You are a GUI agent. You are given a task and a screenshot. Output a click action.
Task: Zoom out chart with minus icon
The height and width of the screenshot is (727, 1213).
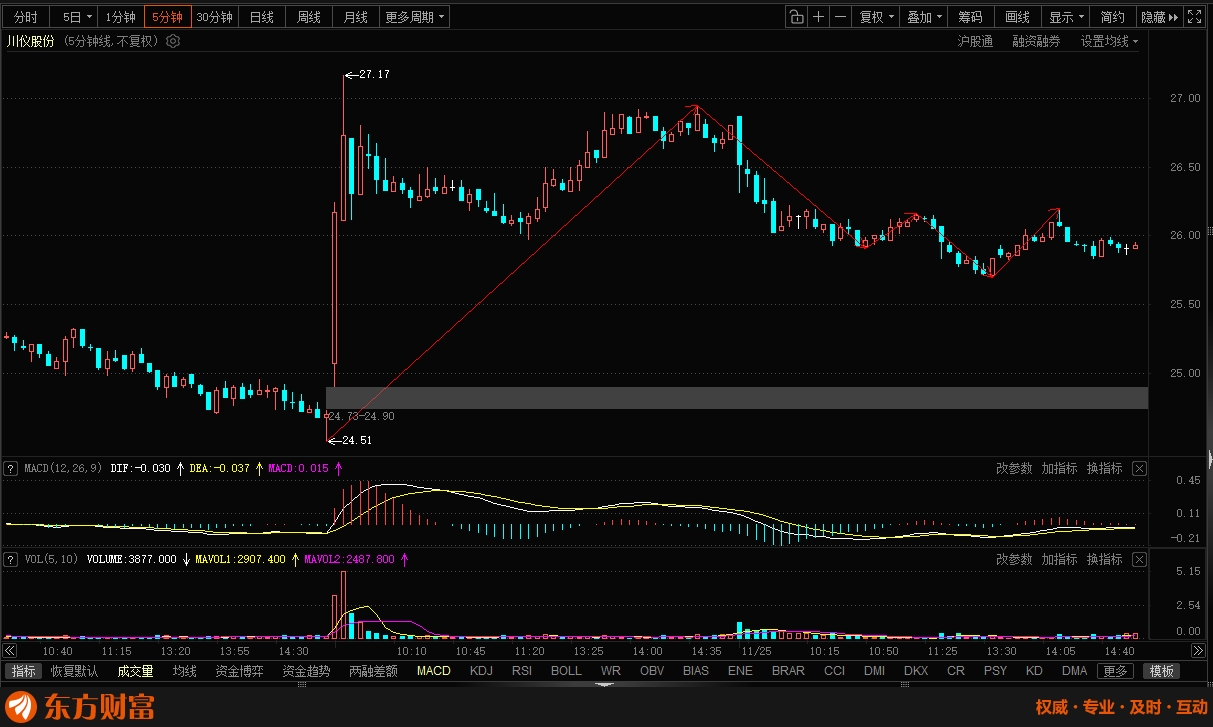841,17
